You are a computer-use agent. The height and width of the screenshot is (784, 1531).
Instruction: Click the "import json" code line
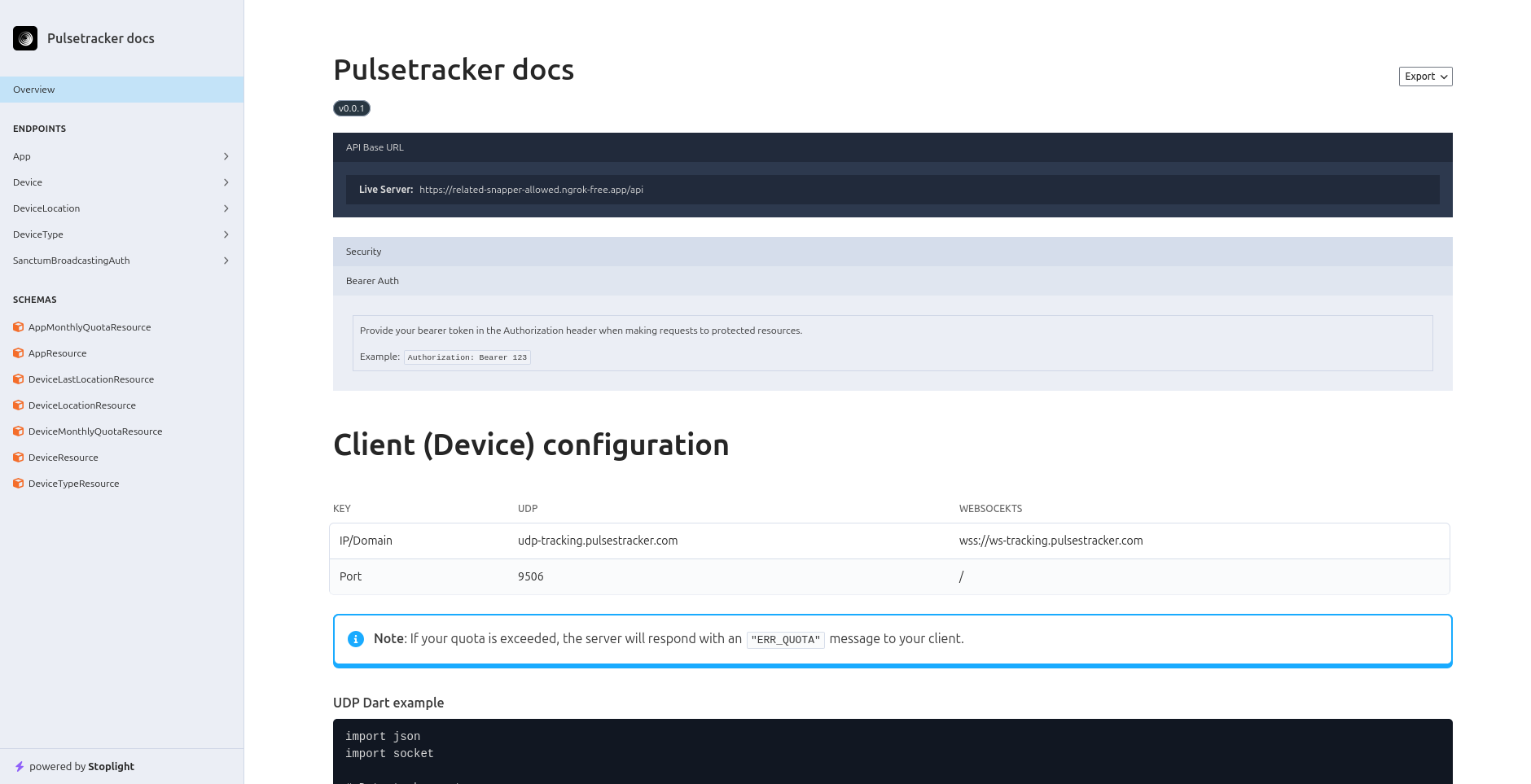click(x=383, y=737)
